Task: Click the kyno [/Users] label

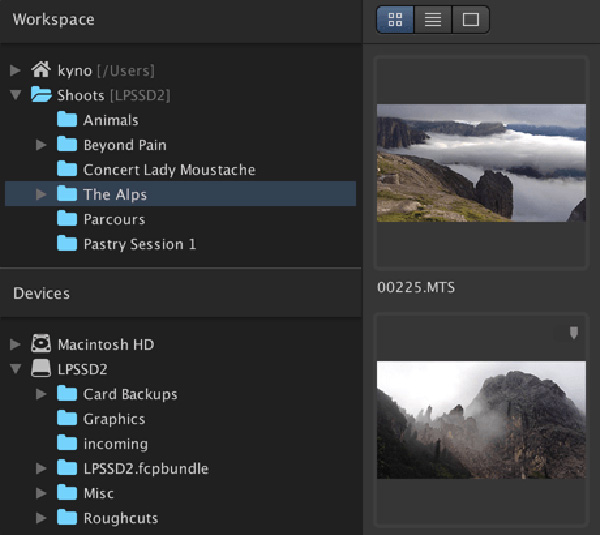Action: (106, 71)
